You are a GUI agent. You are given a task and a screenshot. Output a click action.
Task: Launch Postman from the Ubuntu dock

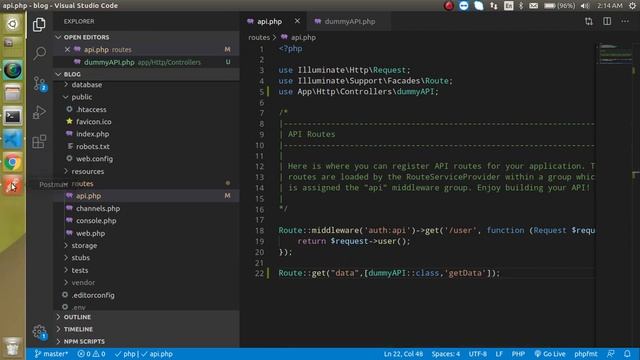tap(12, 185)
